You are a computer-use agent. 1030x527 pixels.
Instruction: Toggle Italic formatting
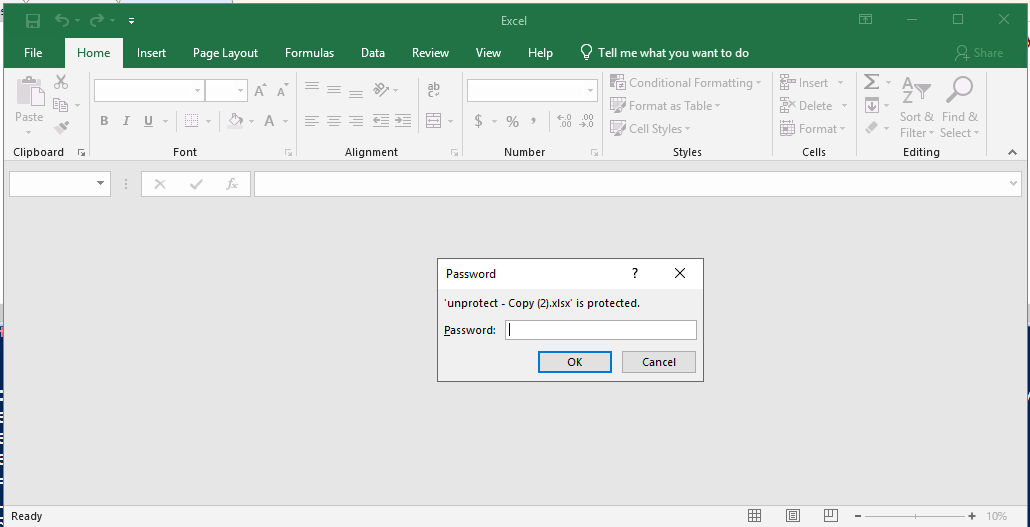click(126, 121)
